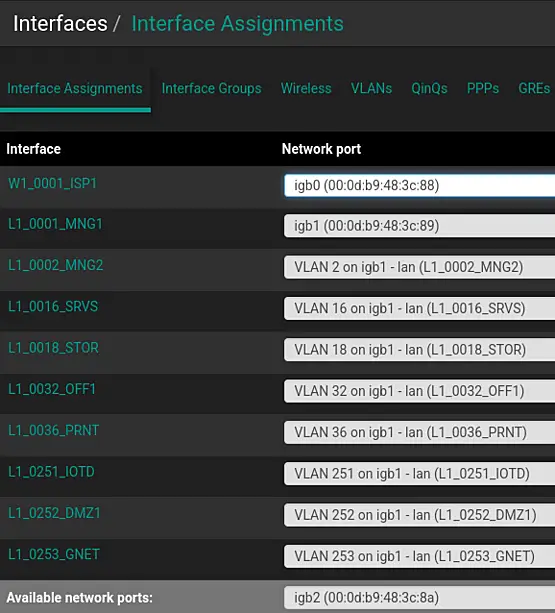Image resolution: width=555 pixels, height=613 pixels.
Task: Open the available ports igb2 dropdown
Action: (x=419, y=598)
